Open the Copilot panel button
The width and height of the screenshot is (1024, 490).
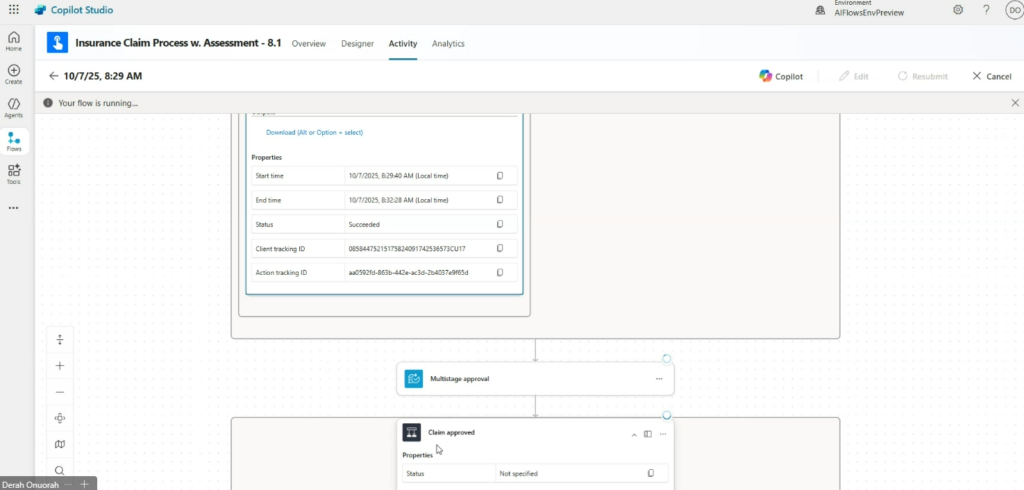[x=780, y=76]
